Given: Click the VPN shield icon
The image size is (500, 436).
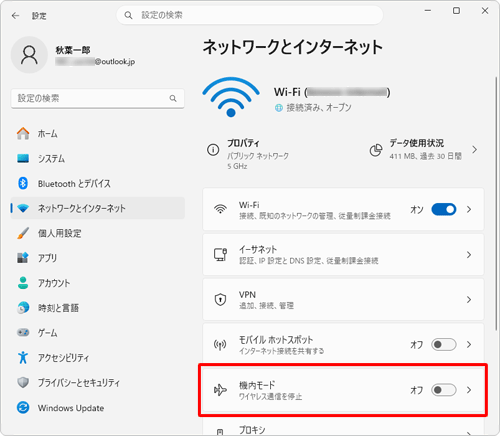Looking at the screenshot, I should click(x=220, y=299).
